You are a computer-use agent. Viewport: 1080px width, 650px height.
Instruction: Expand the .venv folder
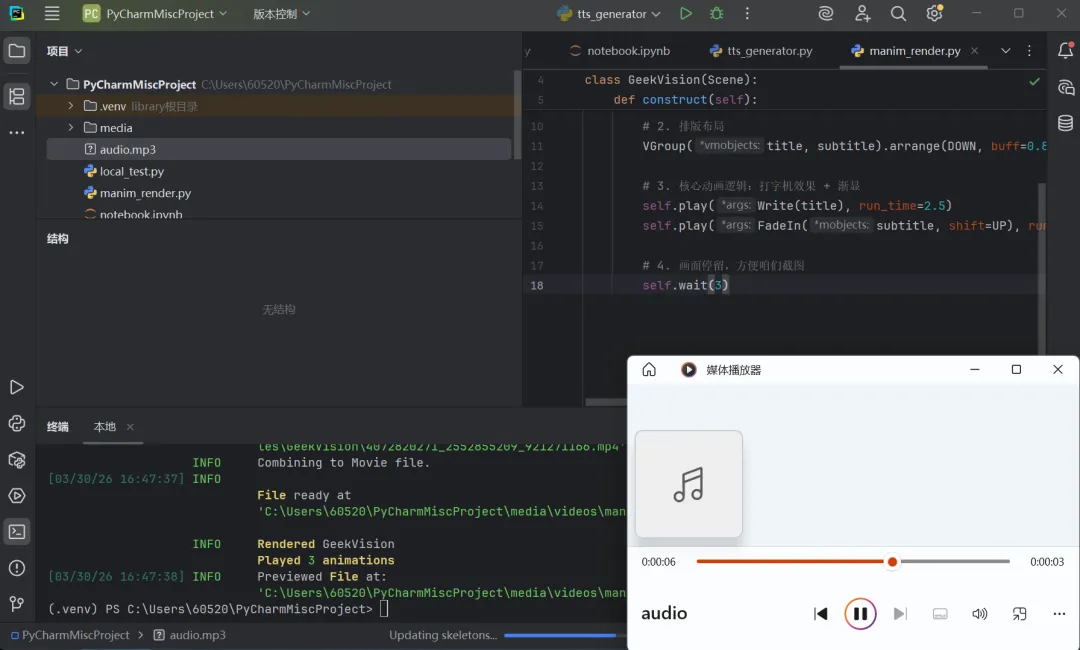coord(70,106)
